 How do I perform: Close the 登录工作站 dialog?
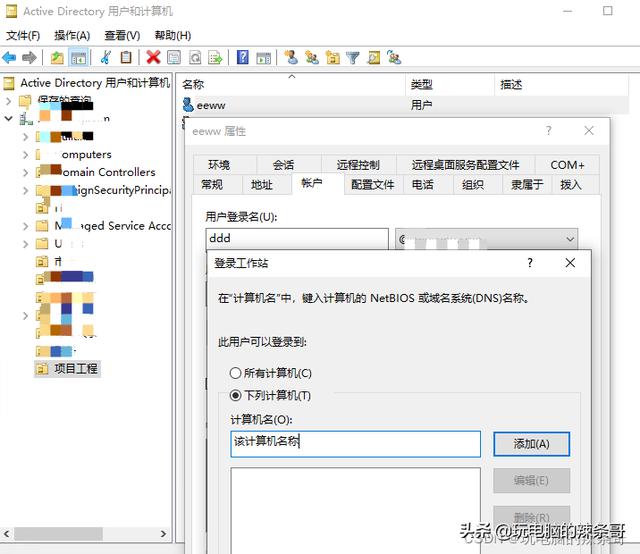coord(570,263)
